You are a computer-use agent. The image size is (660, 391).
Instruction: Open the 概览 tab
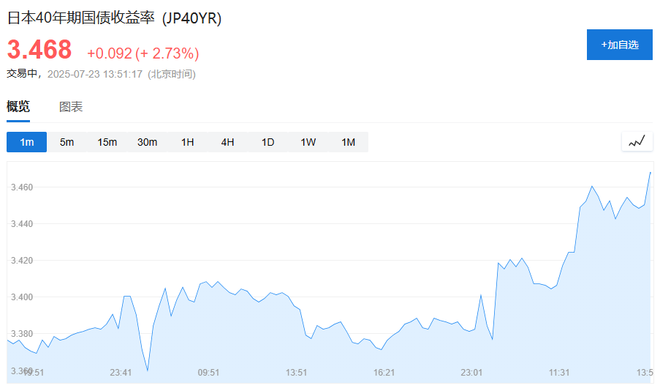(x=18, y=106)
